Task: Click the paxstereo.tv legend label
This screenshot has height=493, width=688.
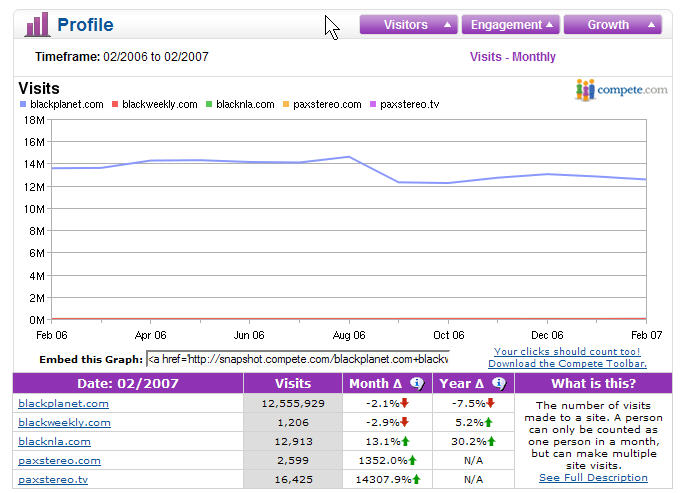Action: [x=409, y=104]
